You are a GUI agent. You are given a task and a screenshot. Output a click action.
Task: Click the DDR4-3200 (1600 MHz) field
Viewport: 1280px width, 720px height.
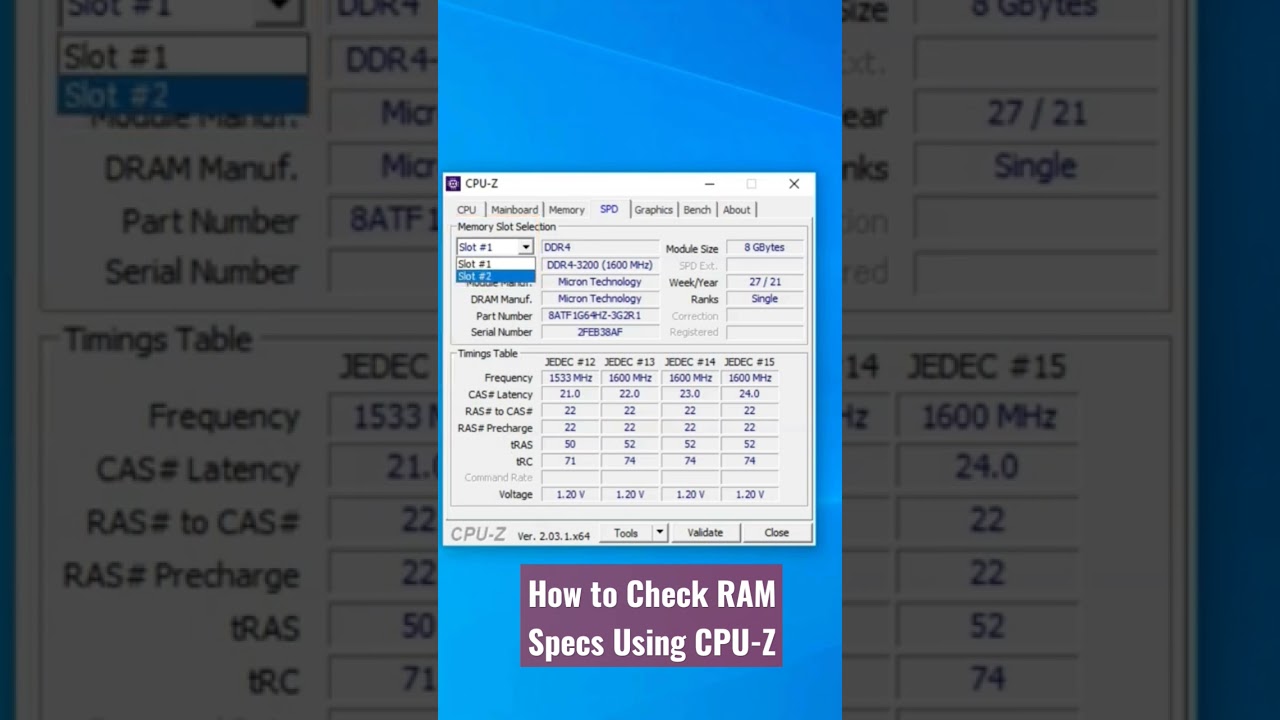[600, 265]
